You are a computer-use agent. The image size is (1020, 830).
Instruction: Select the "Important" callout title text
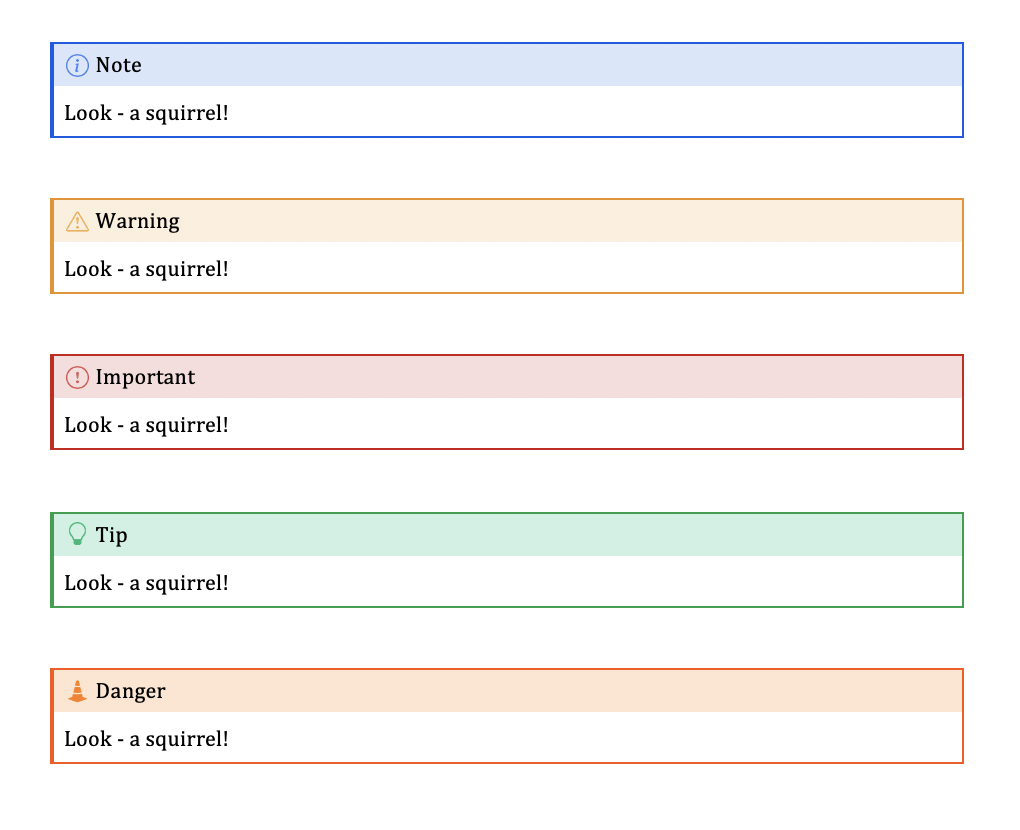click(x=146, y=378)
